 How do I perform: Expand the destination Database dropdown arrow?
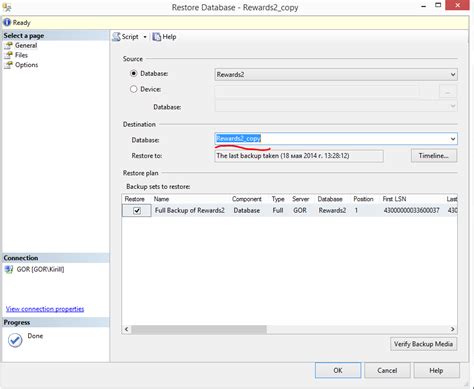pos(453,139)
